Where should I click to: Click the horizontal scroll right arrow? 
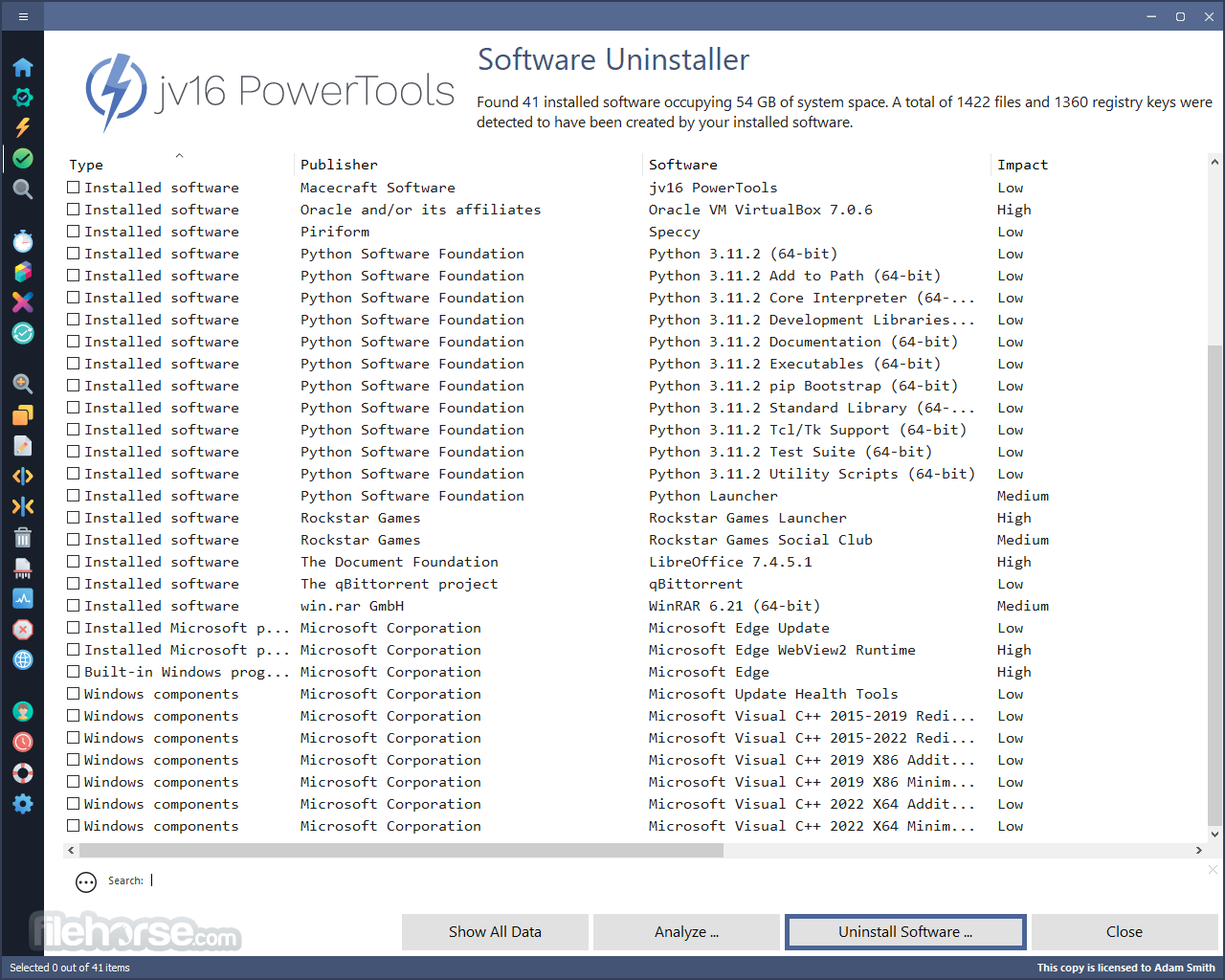1199,850
